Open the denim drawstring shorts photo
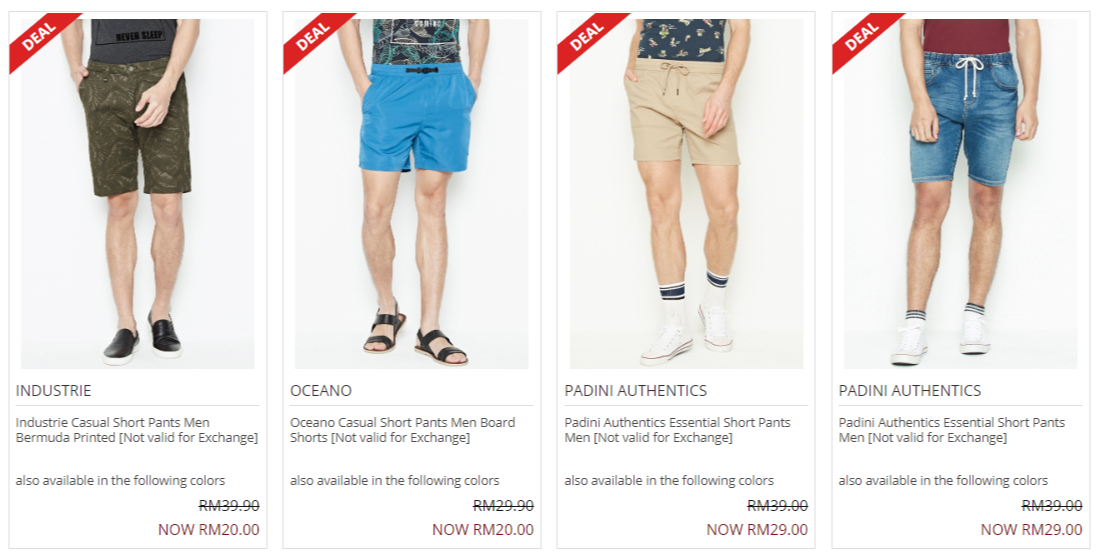Viewport: 1097px width, 558px height. tap(961, 193)
